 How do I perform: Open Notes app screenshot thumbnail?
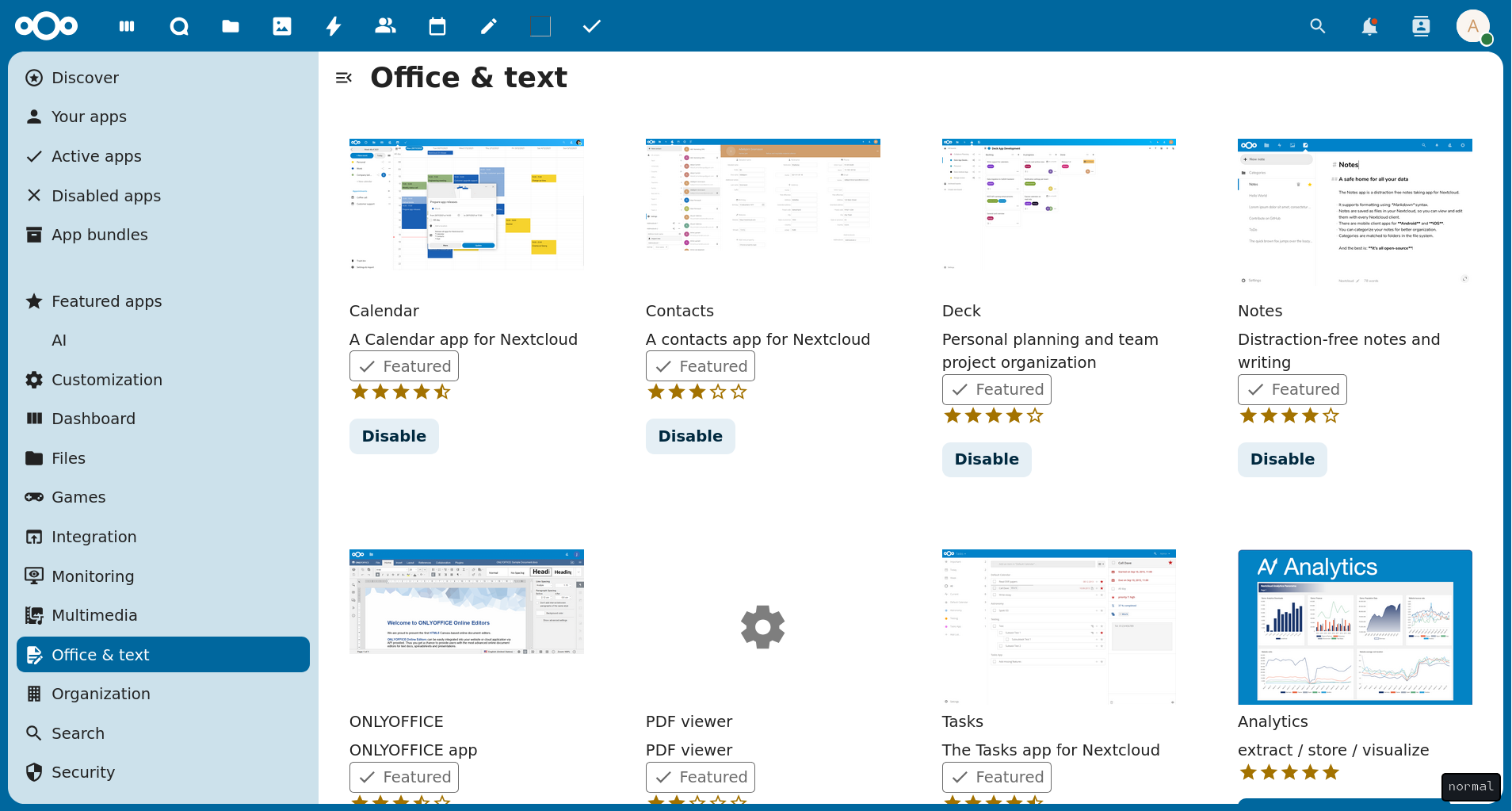pos(1355,212)
